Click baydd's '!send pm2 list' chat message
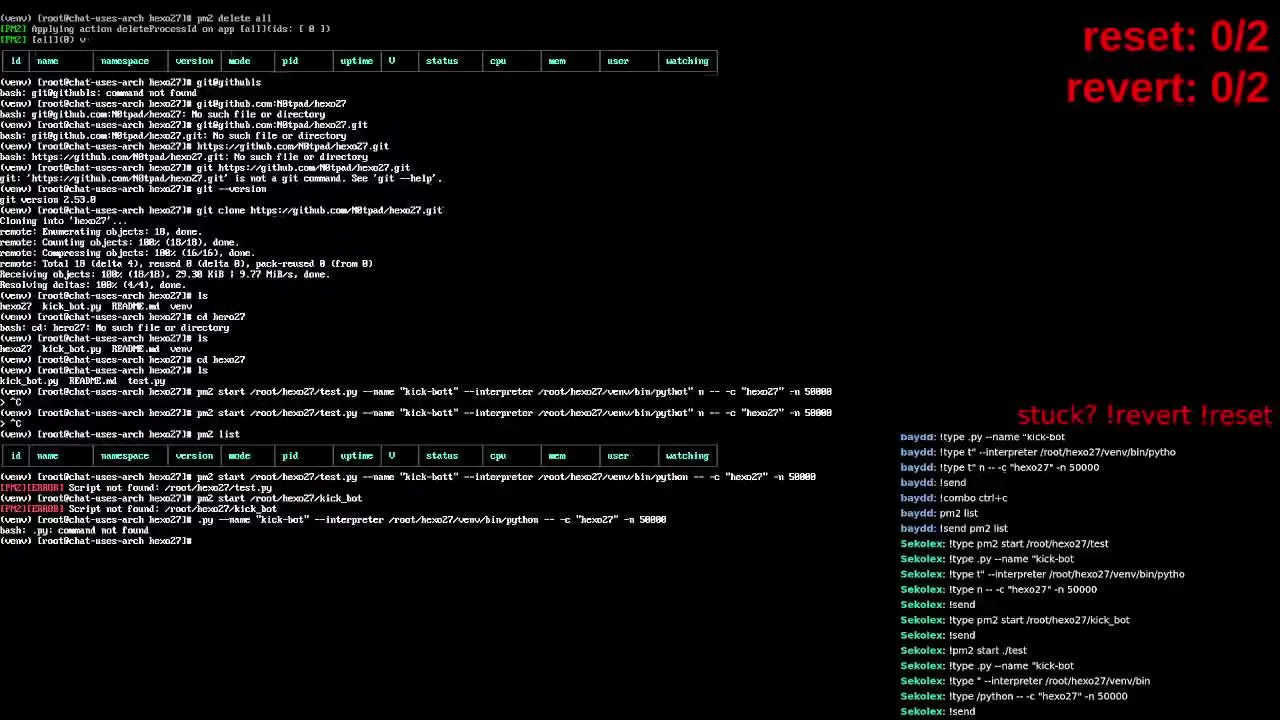 pos(954,528)
